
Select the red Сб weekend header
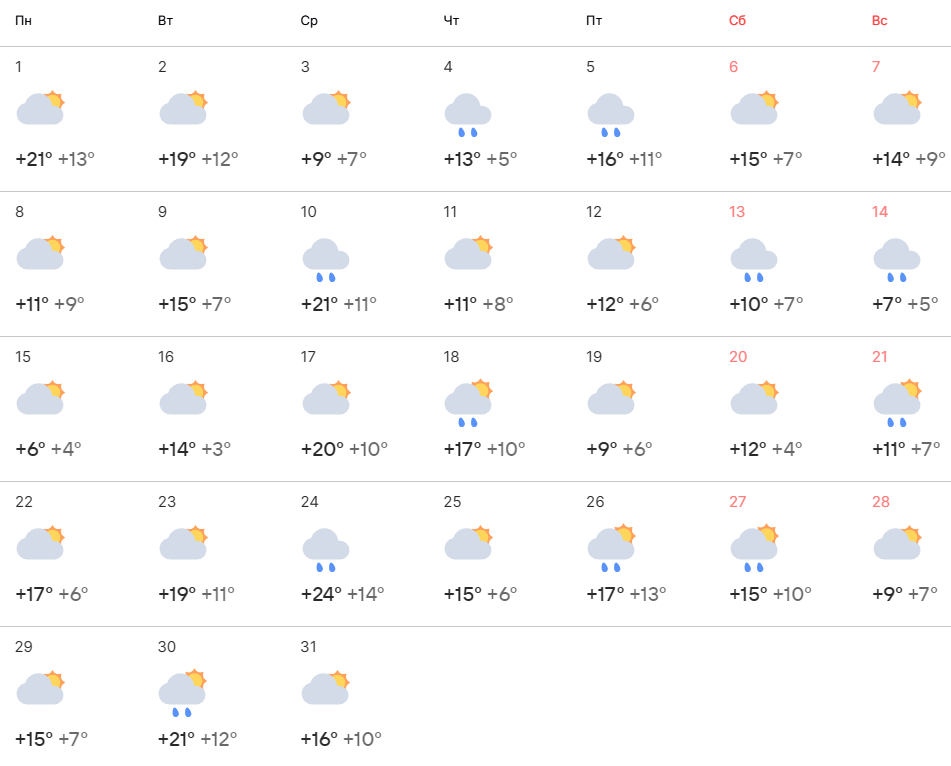738,21
